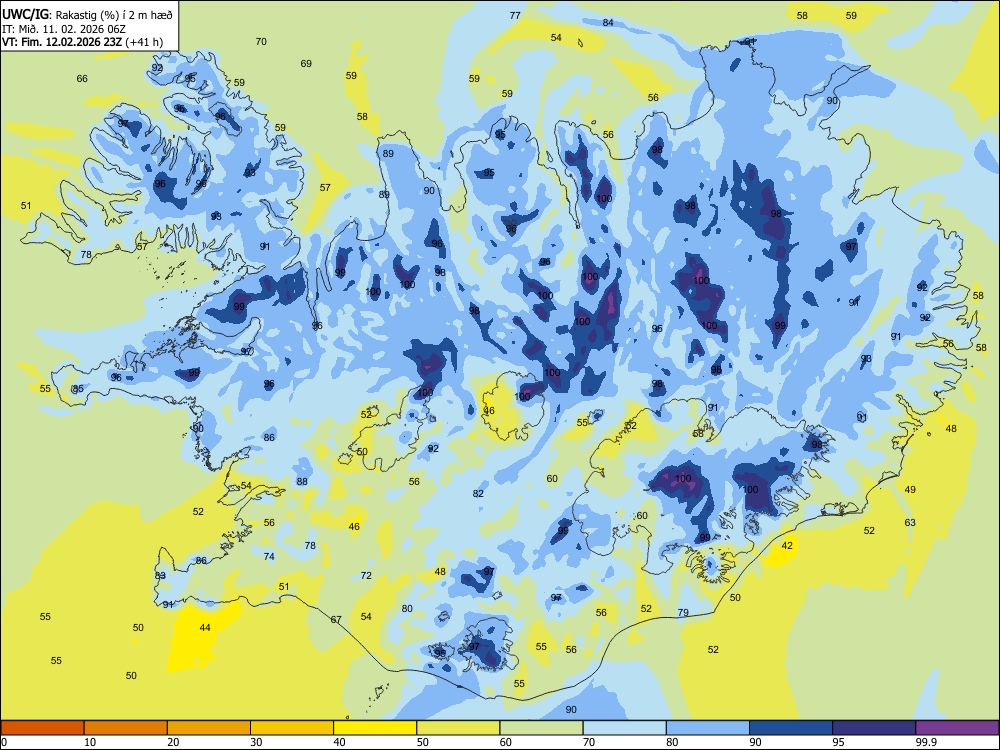Click the map value '66' in the northwest sea

(x=82, y=78)
